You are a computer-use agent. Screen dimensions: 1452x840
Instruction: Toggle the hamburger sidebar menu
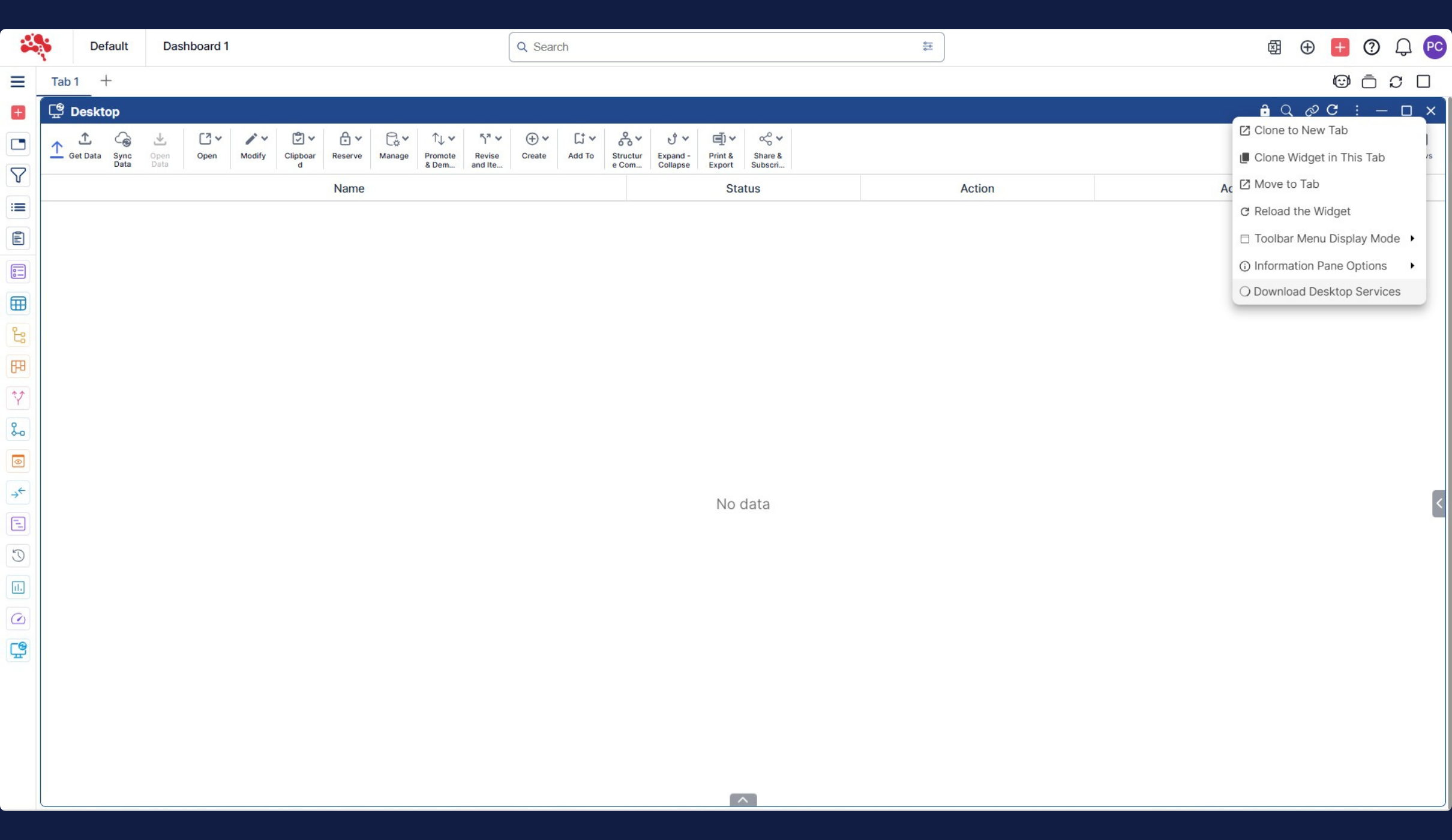click(x=18, y=82)
